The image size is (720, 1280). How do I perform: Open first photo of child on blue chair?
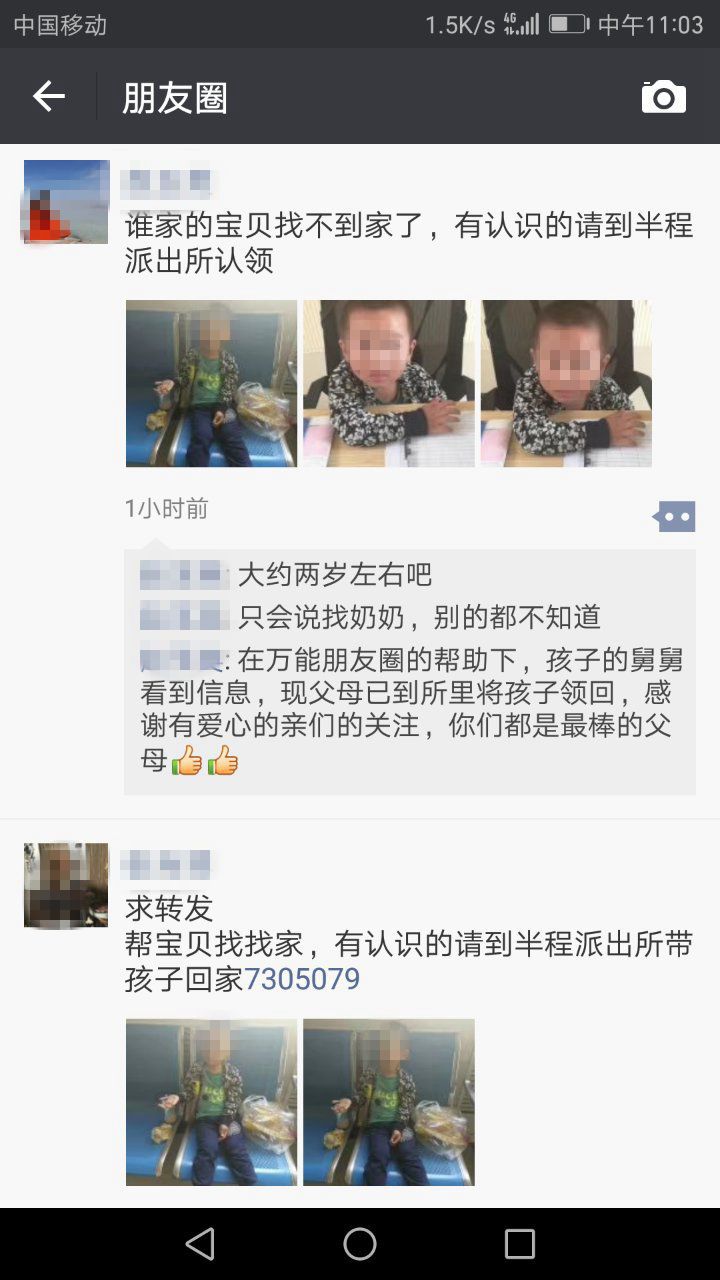point(211,383)
